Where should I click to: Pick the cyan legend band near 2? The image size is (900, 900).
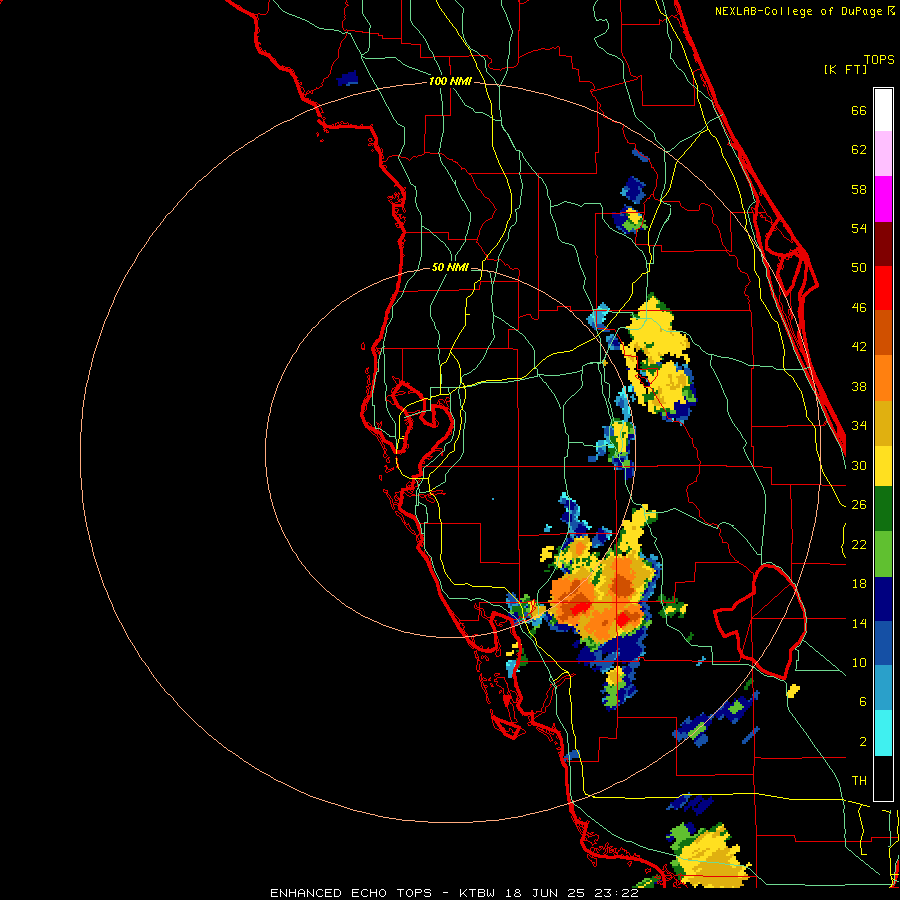coord(883,733)
